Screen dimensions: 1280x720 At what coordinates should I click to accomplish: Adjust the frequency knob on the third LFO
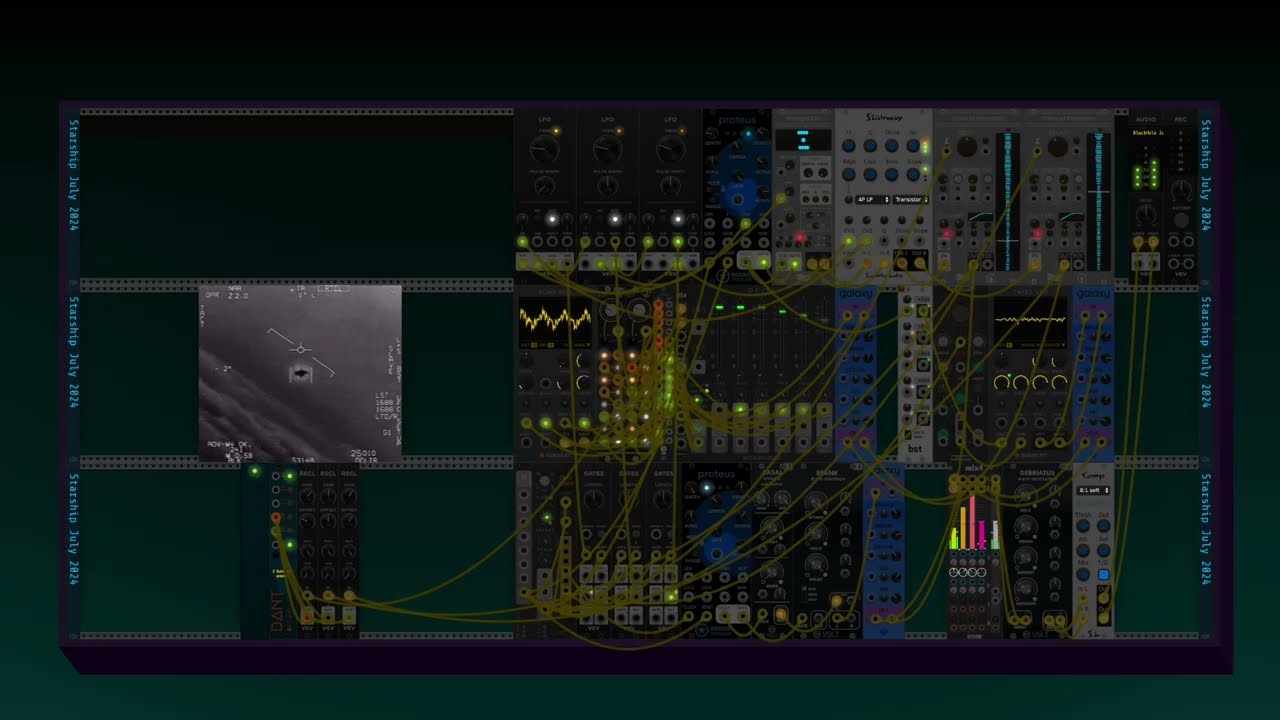click(x=671, y=149)
